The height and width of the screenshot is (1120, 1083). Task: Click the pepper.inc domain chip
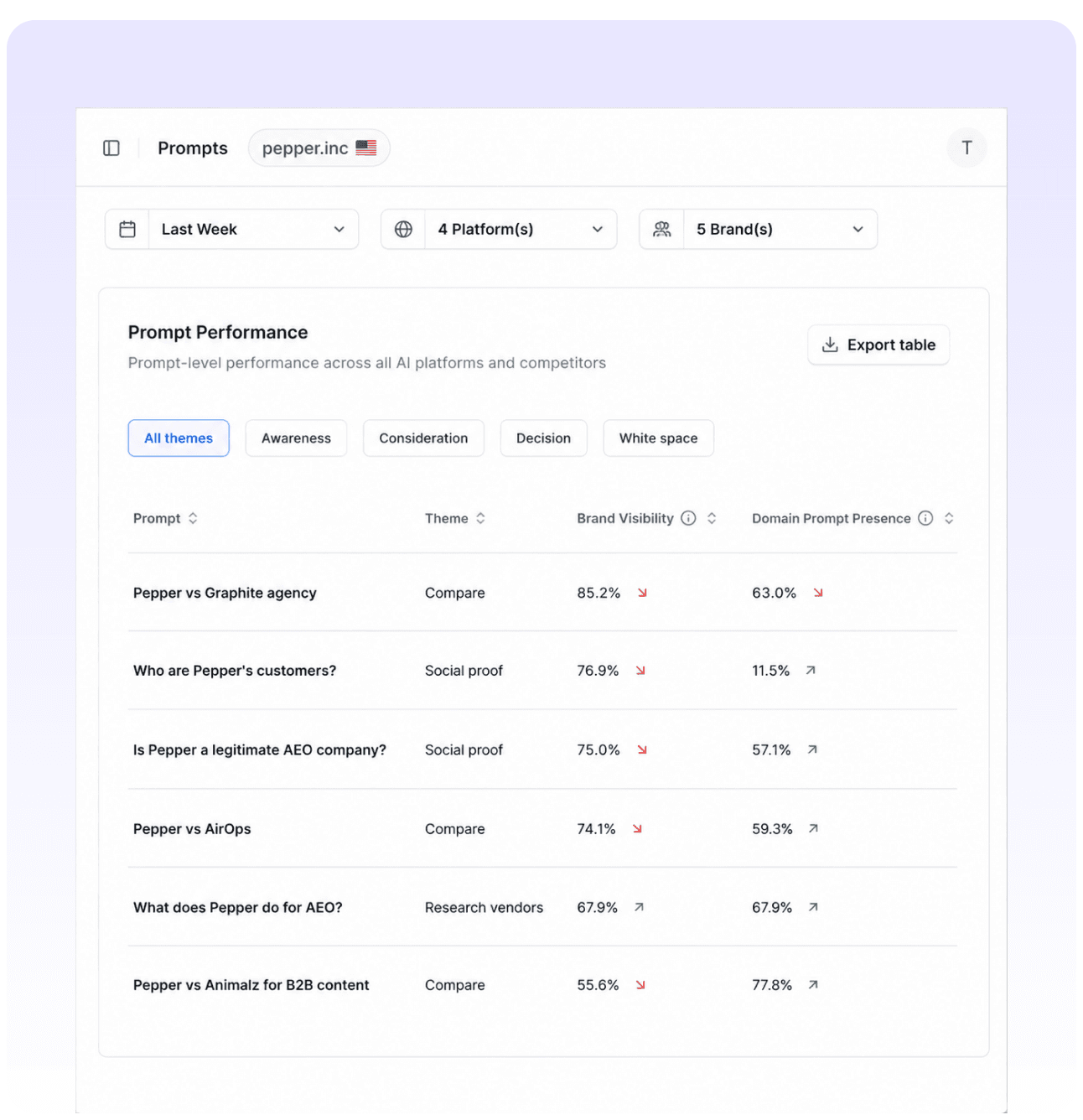tap(319, 148)
